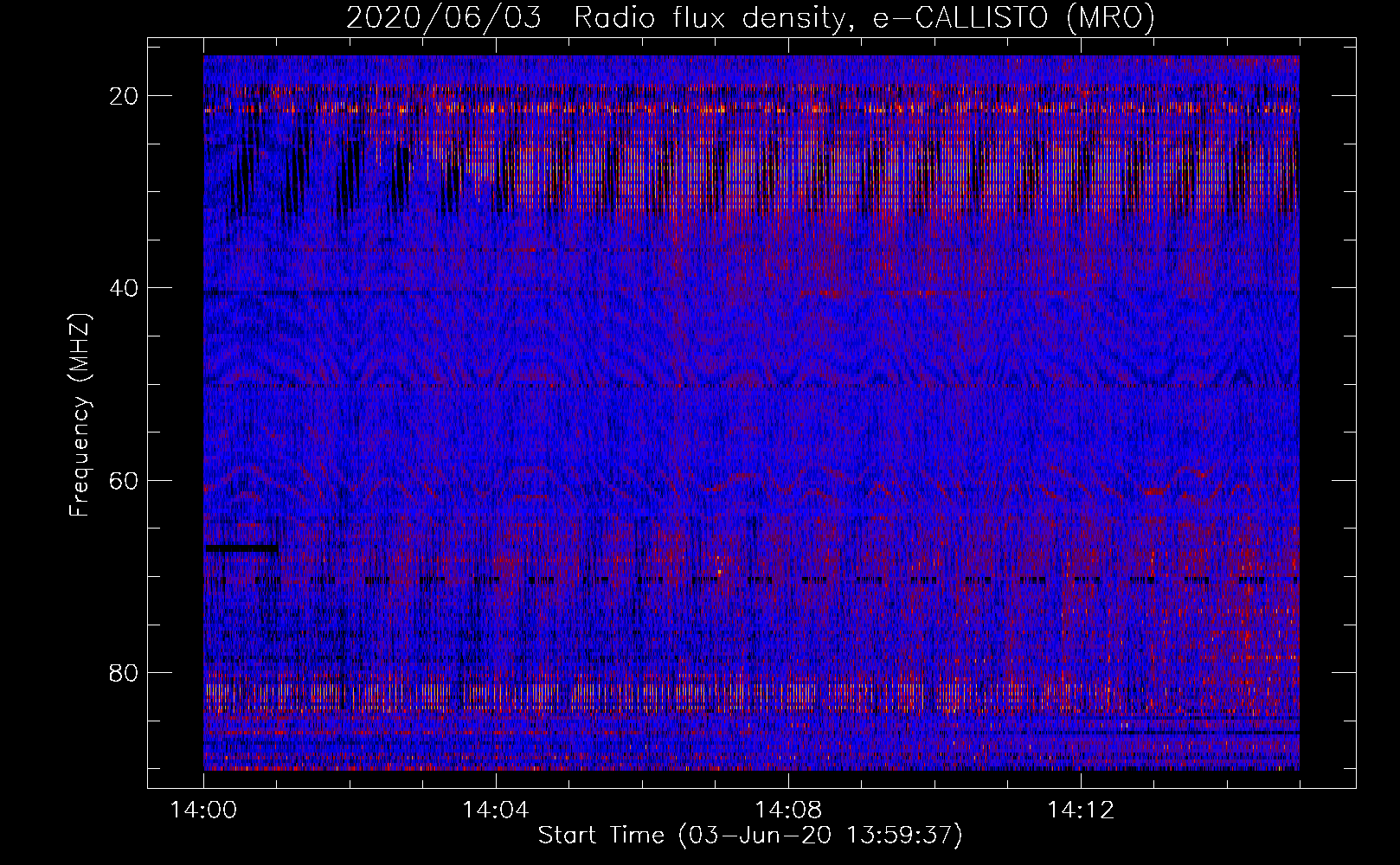Click the plot title 'Radio flux density, e-CALLISTO (MRO)'
This screenshot has height=865, width=1400.
(x=864, y=17)
